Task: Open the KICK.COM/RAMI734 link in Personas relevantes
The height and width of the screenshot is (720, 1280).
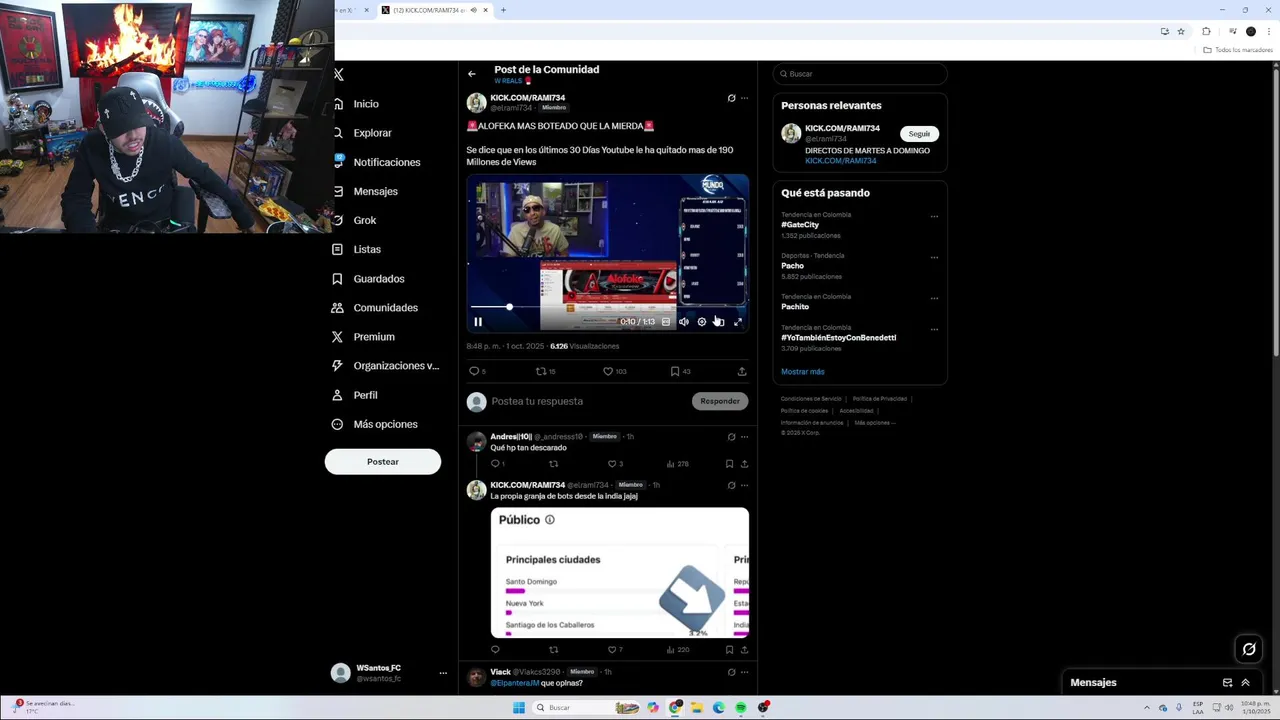Action: click(840, 161)
